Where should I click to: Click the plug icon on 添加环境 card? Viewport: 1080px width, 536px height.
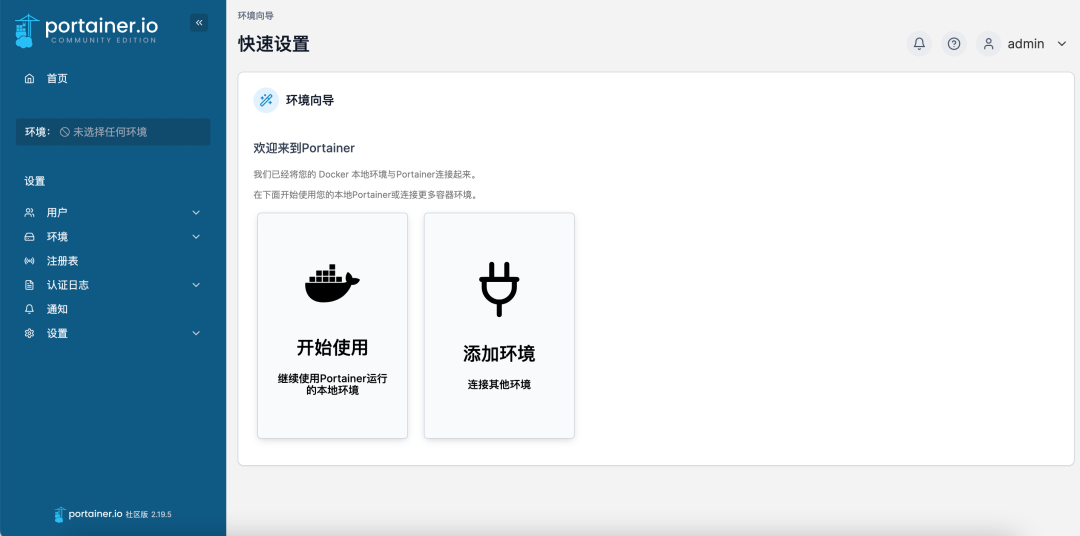pyautogui.click(x=499, y=289)
